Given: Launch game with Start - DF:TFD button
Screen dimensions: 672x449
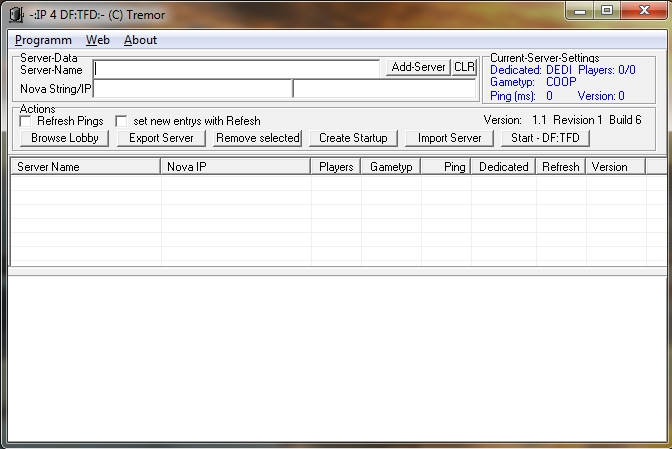Looking at the screenshot, I should [x=544, y=138].
